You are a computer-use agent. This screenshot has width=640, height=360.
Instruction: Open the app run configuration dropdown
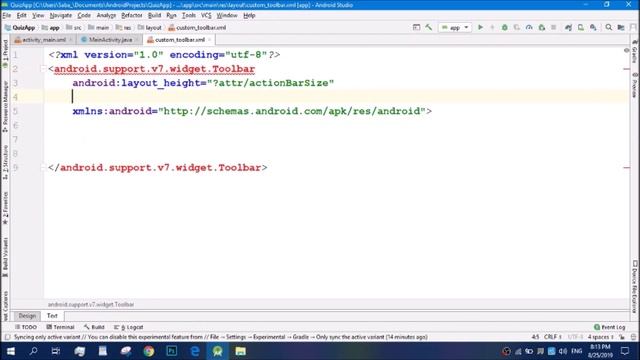point(455,27)
